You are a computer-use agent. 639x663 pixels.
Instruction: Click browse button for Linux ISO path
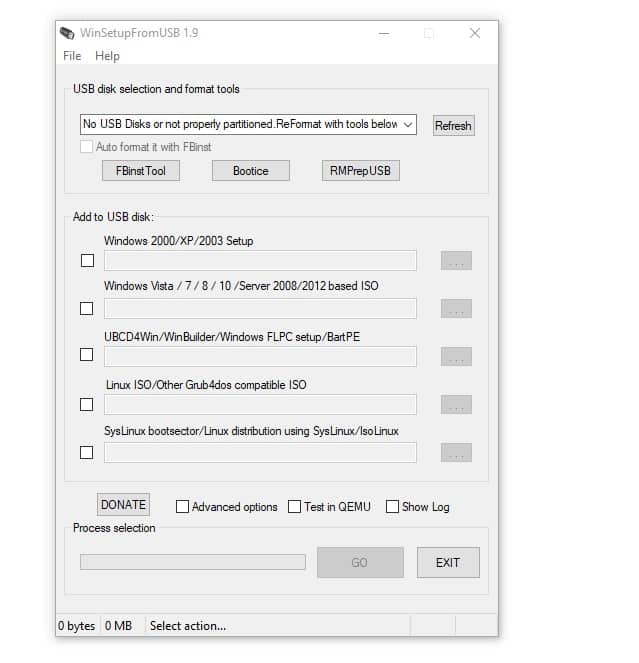[456, 404]
